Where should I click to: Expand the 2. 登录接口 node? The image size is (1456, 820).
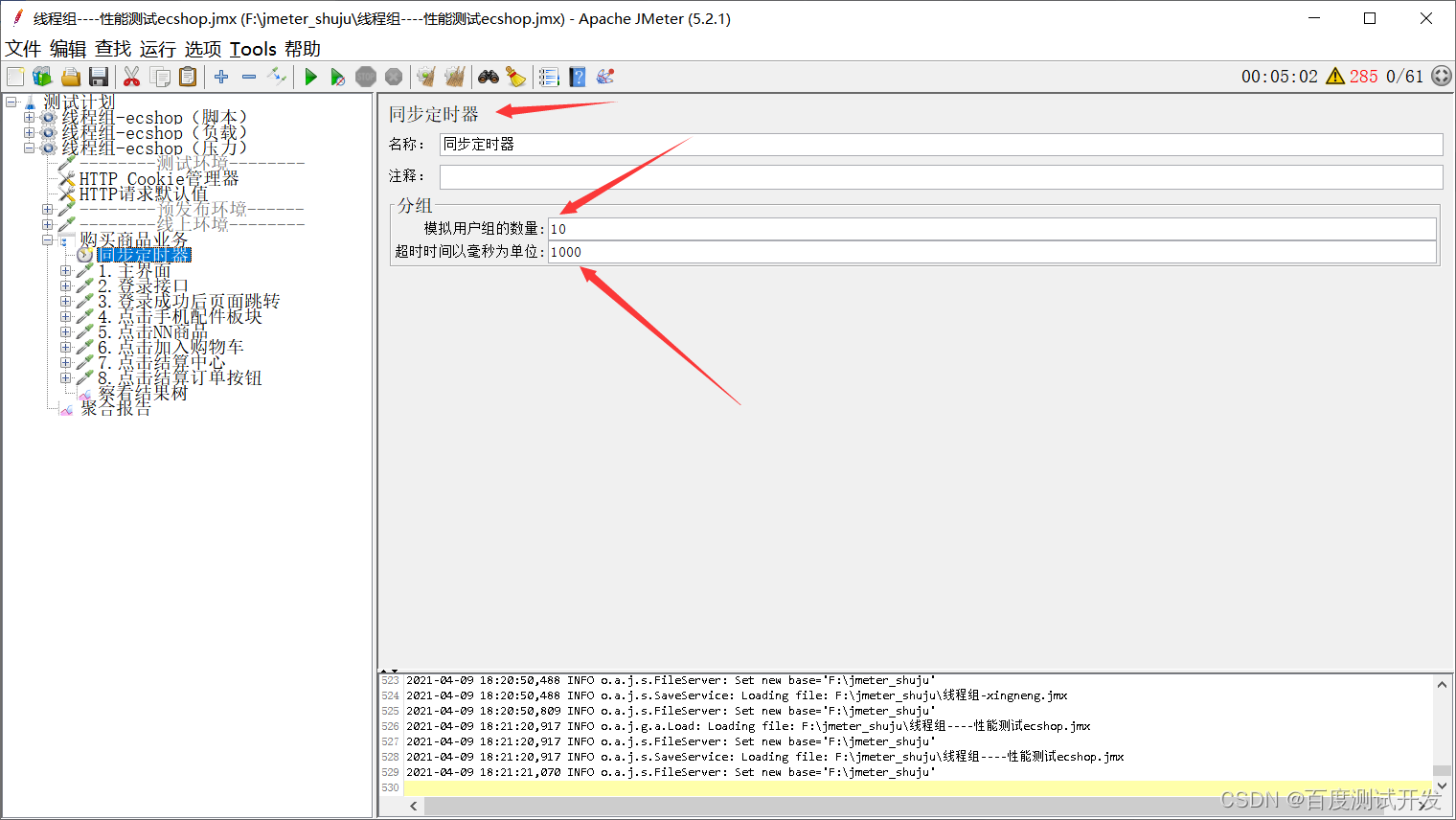tap(65, 285)
